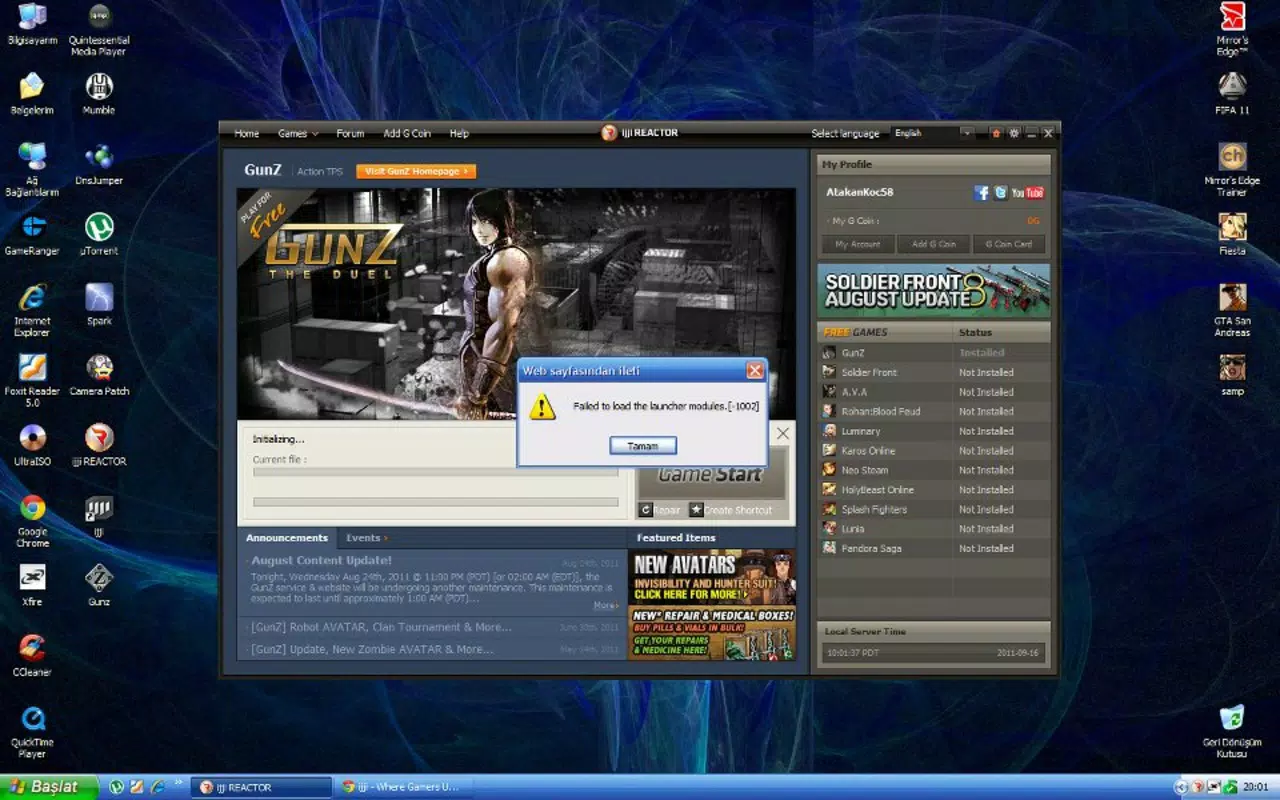Screen dimensions: 1280x800
Task: Click the Soldier Front August Update banner
Action: pos(934,291)
